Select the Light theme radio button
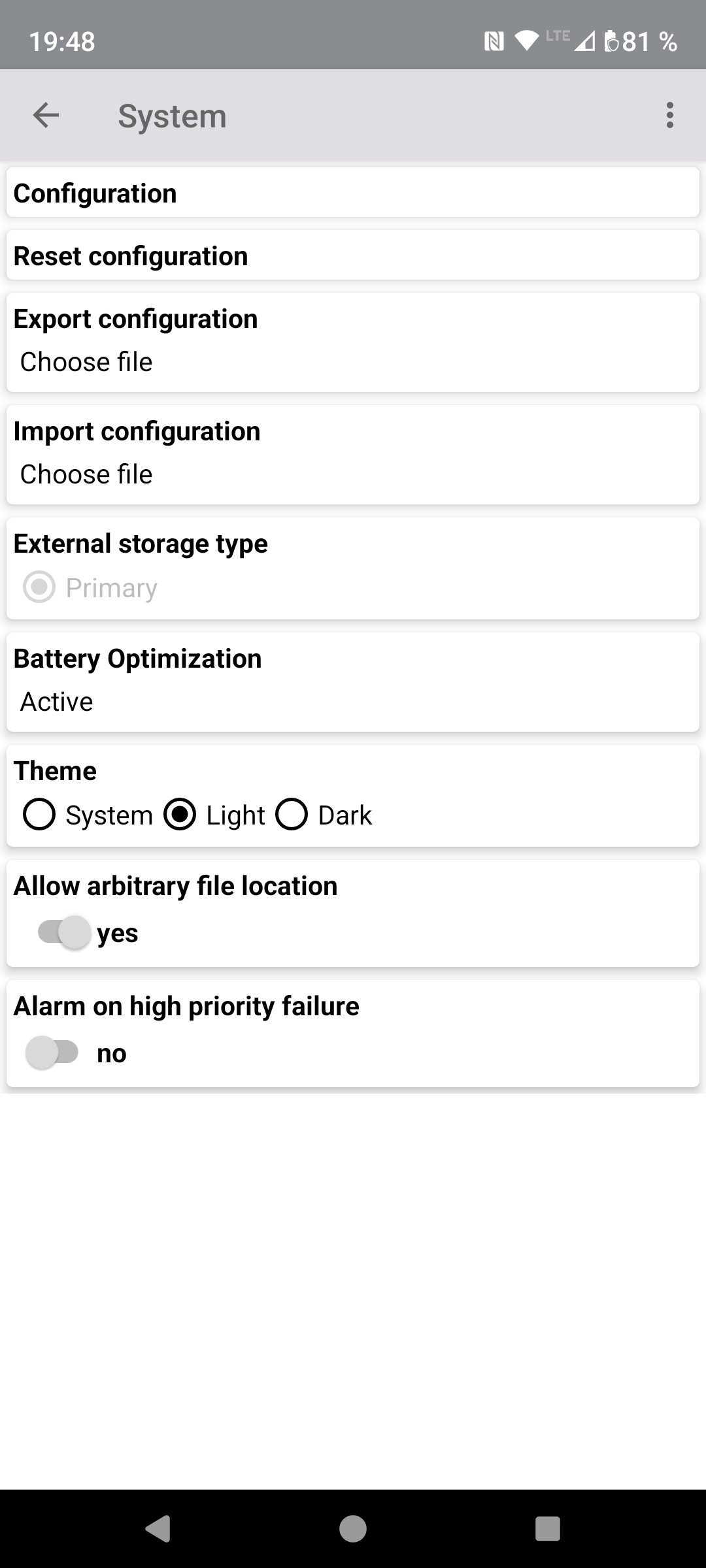706x1568 pixels. (180, 815)
